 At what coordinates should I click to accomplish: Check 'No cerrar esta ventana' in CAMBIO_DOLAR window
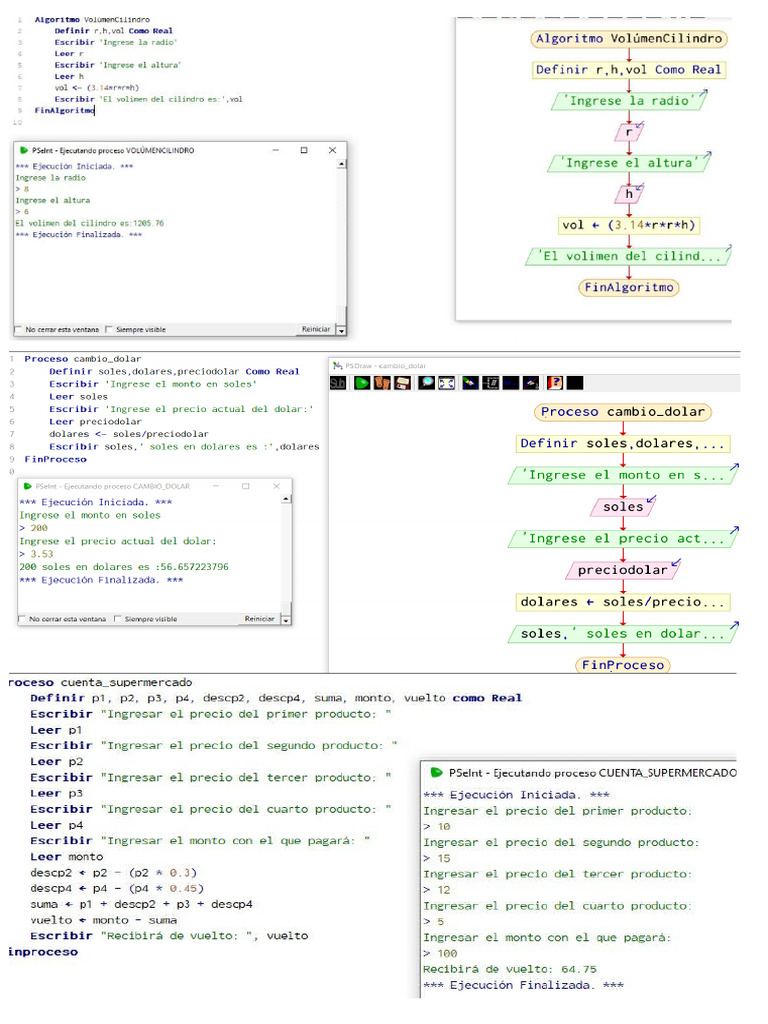23,619
